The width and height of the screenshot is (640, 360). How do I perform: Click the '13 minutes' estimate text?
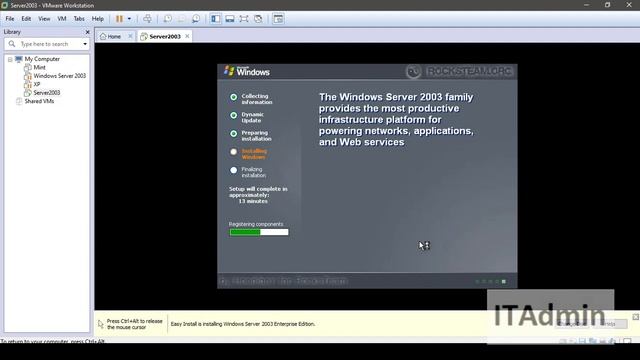point(253,201)
